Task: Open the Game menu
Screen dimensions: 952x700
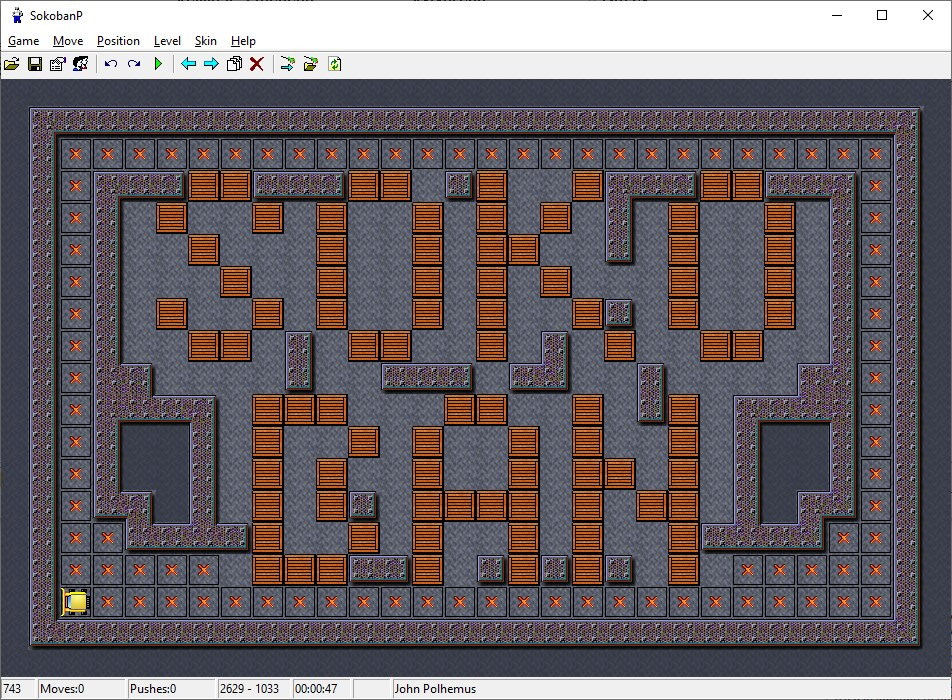Action: coord(24,41)
